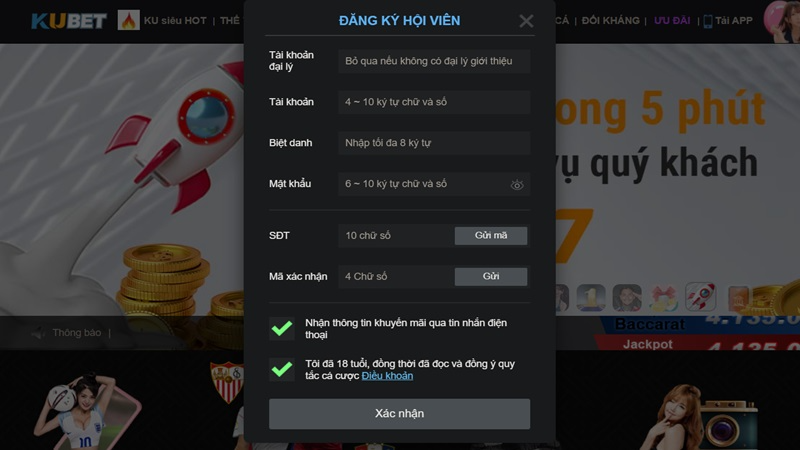
Task: Close the Đăng ký hội viên dialog
Action: click(x=526, y=21)
